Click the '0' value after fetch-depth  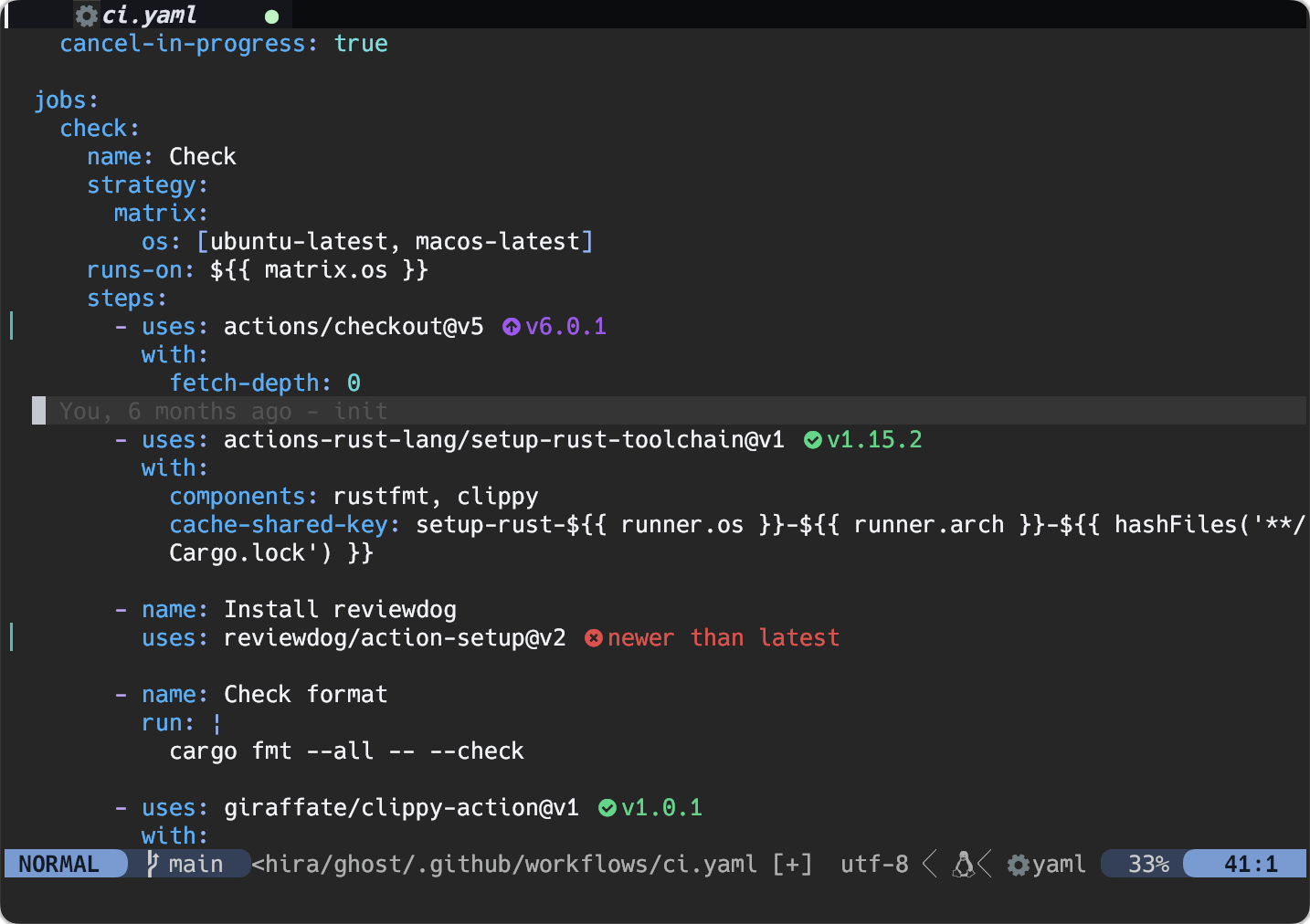354,383
